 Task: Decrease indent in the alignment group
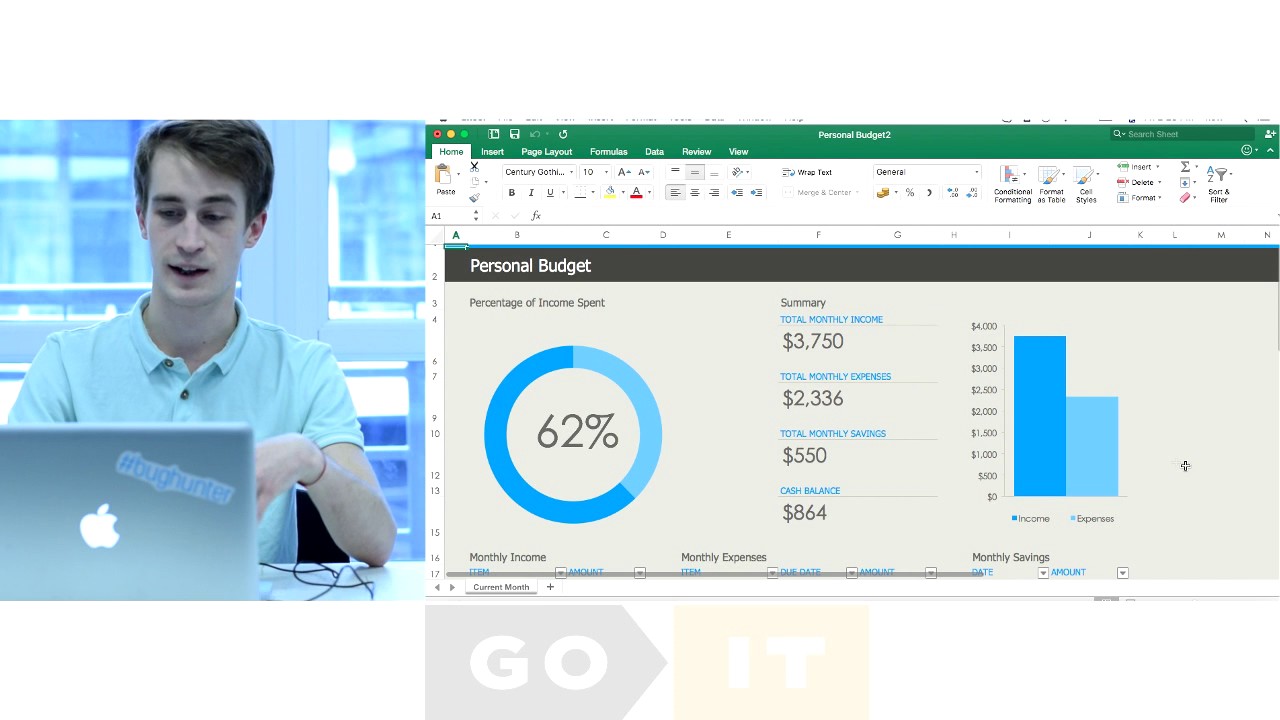[x=737, y=192]
